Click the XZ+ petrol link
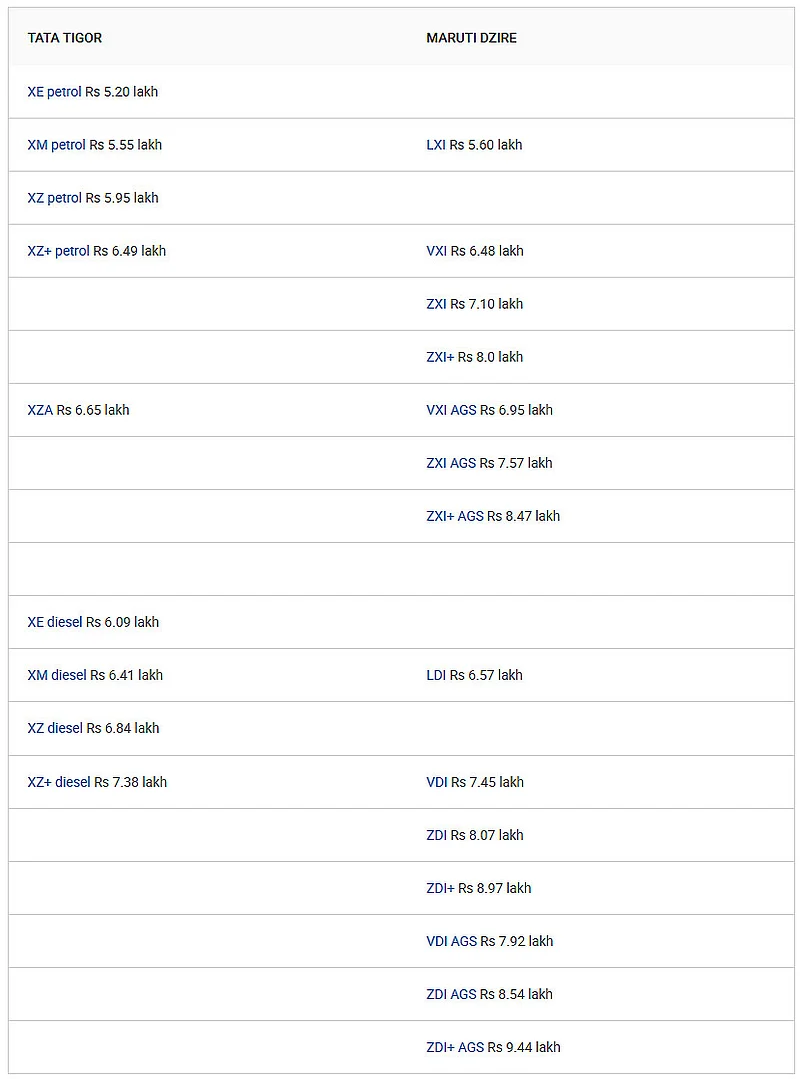This screenshot has width=801, height=1079. [x=58, y=251]
